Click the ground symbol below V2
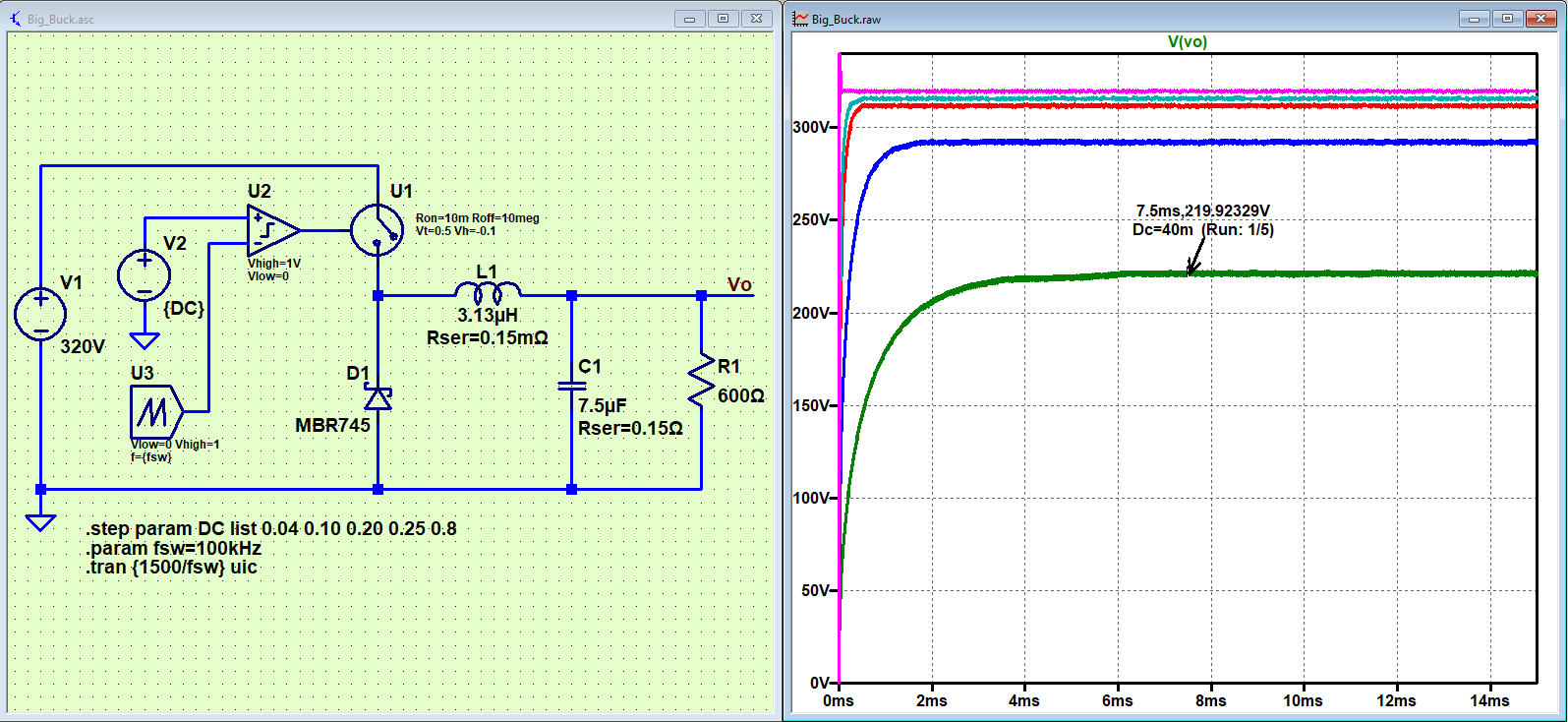Screen dimensions: 1568x722 144,340
